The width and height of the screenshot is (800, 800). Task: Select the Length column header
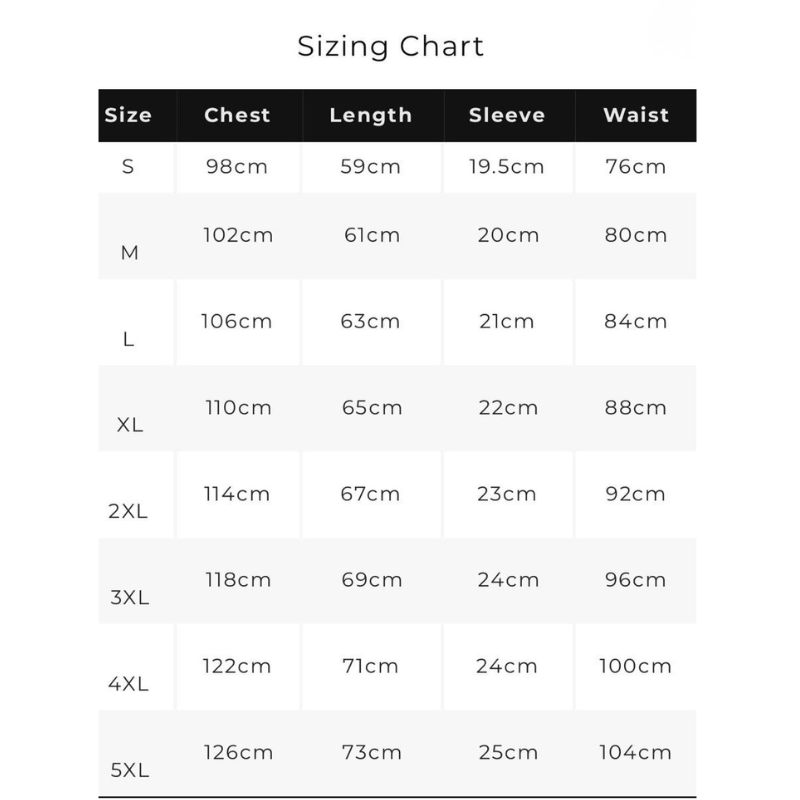click(x=371, y=116)
